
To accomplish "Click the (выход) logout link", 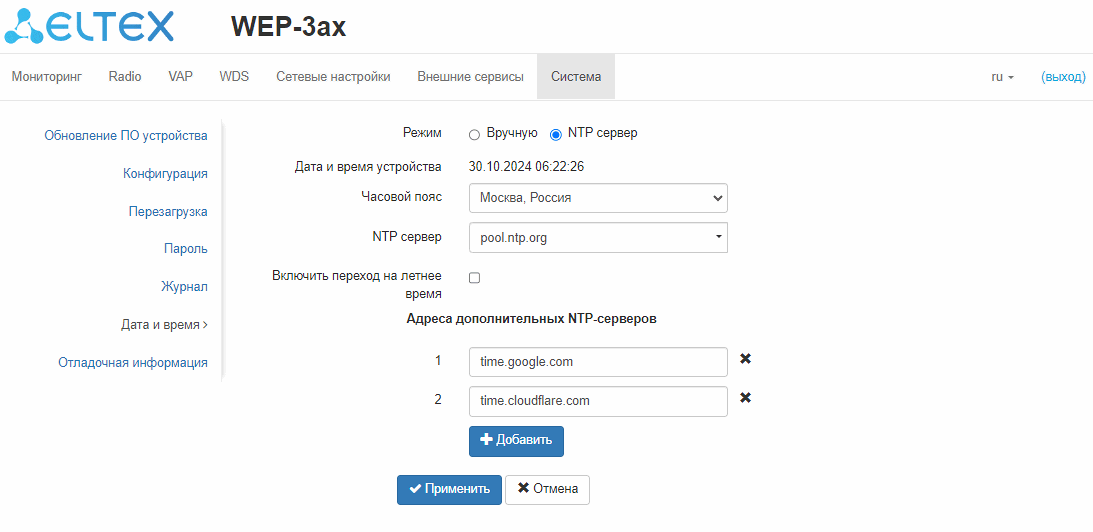I will 1063,77.
